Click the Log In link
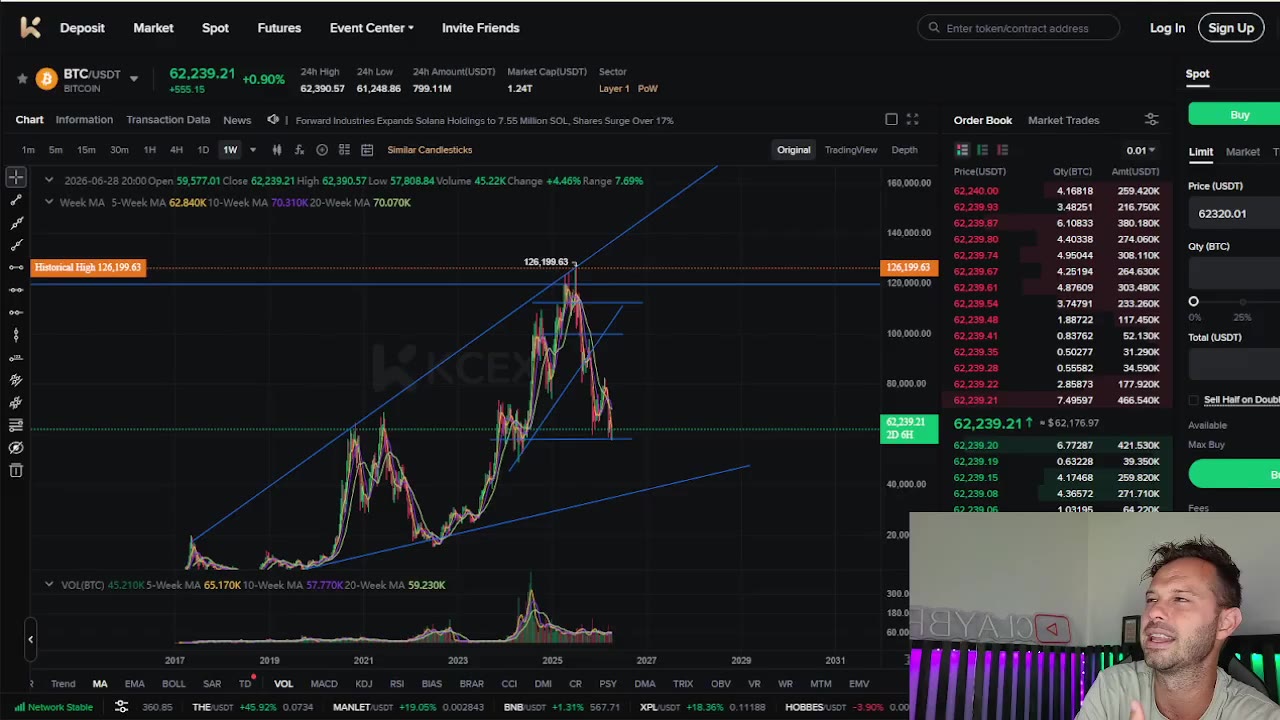This screenshot has width=1280, height=720. point(1167,28)
